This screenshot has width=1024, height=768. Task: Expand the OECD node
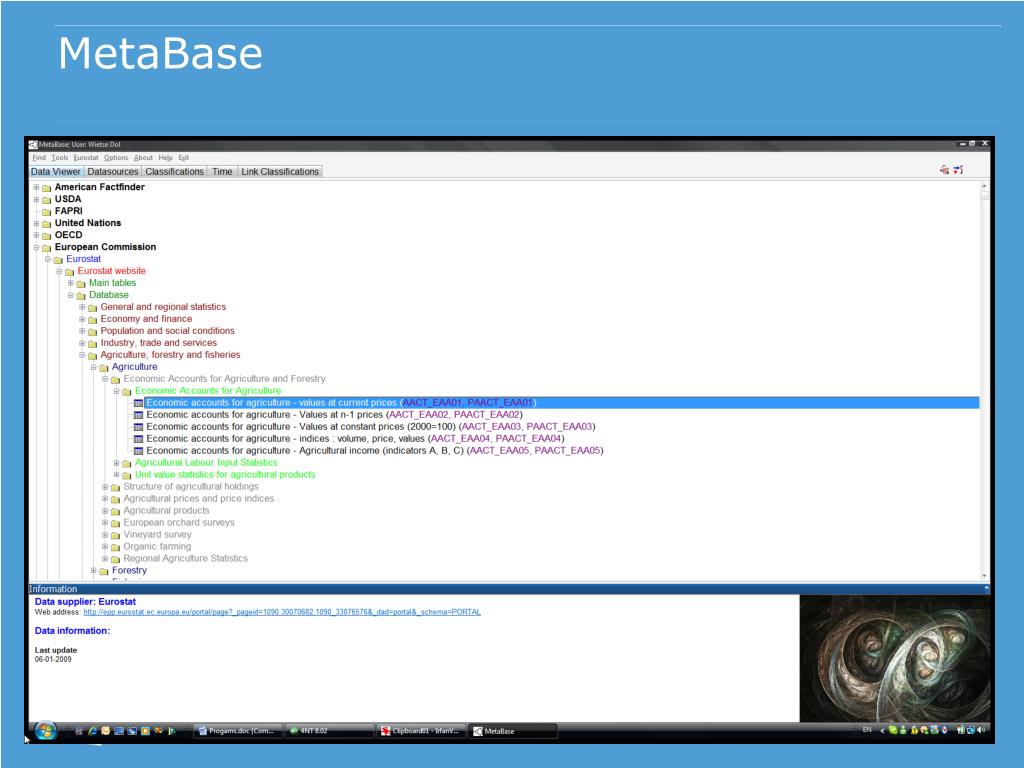tap(37, 235)
